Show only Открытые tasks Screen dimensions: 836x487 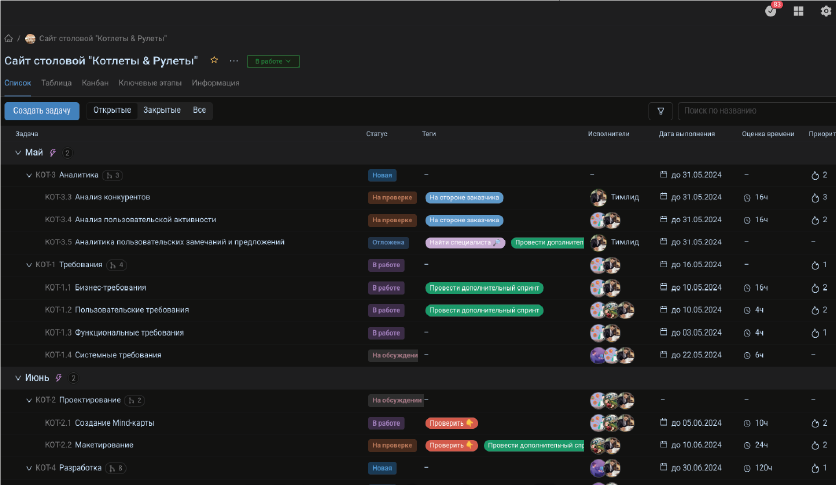[112, 110]
